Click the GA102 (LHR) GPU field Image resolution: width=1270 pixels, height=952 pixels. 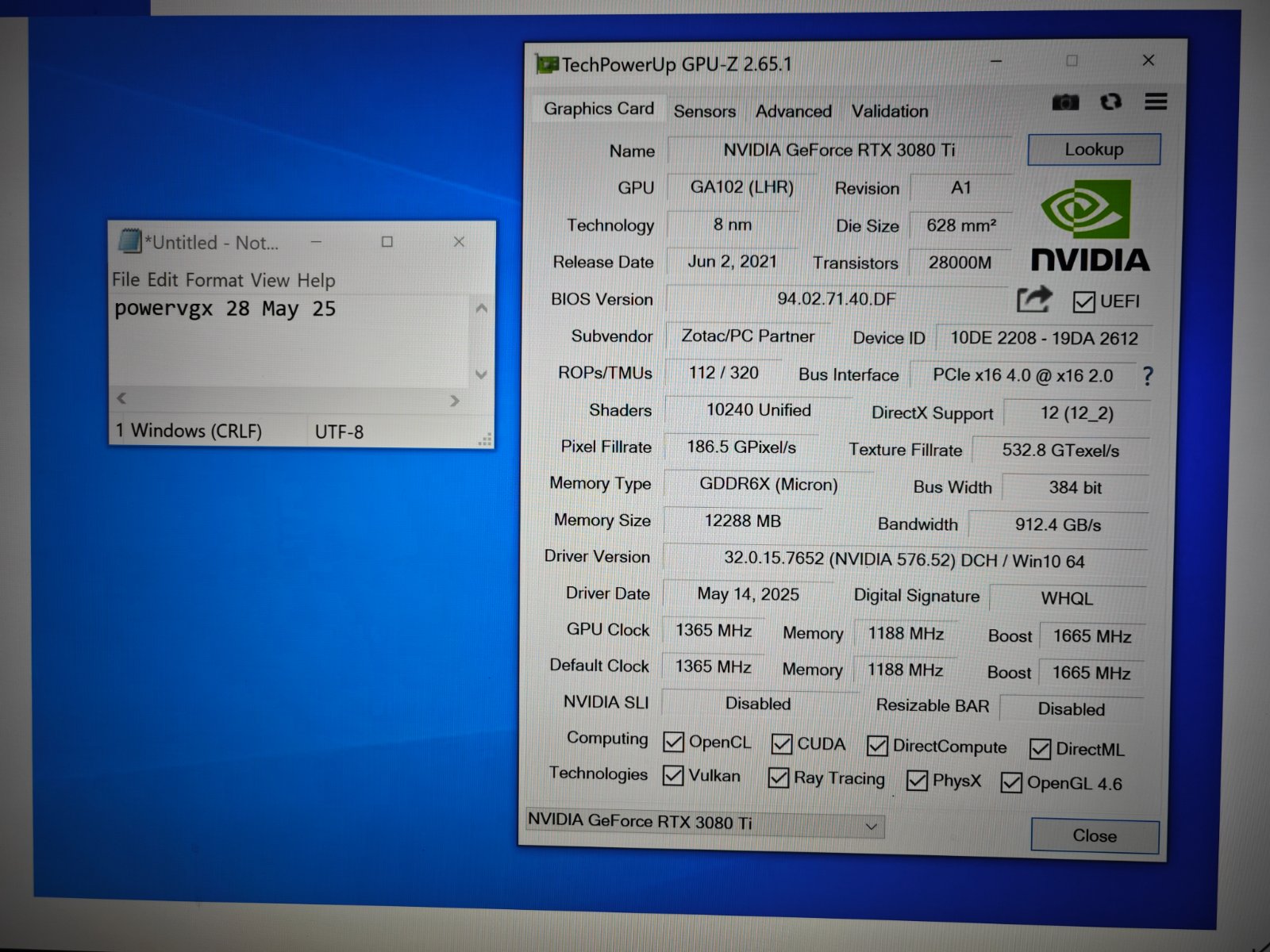pos(741,187)
